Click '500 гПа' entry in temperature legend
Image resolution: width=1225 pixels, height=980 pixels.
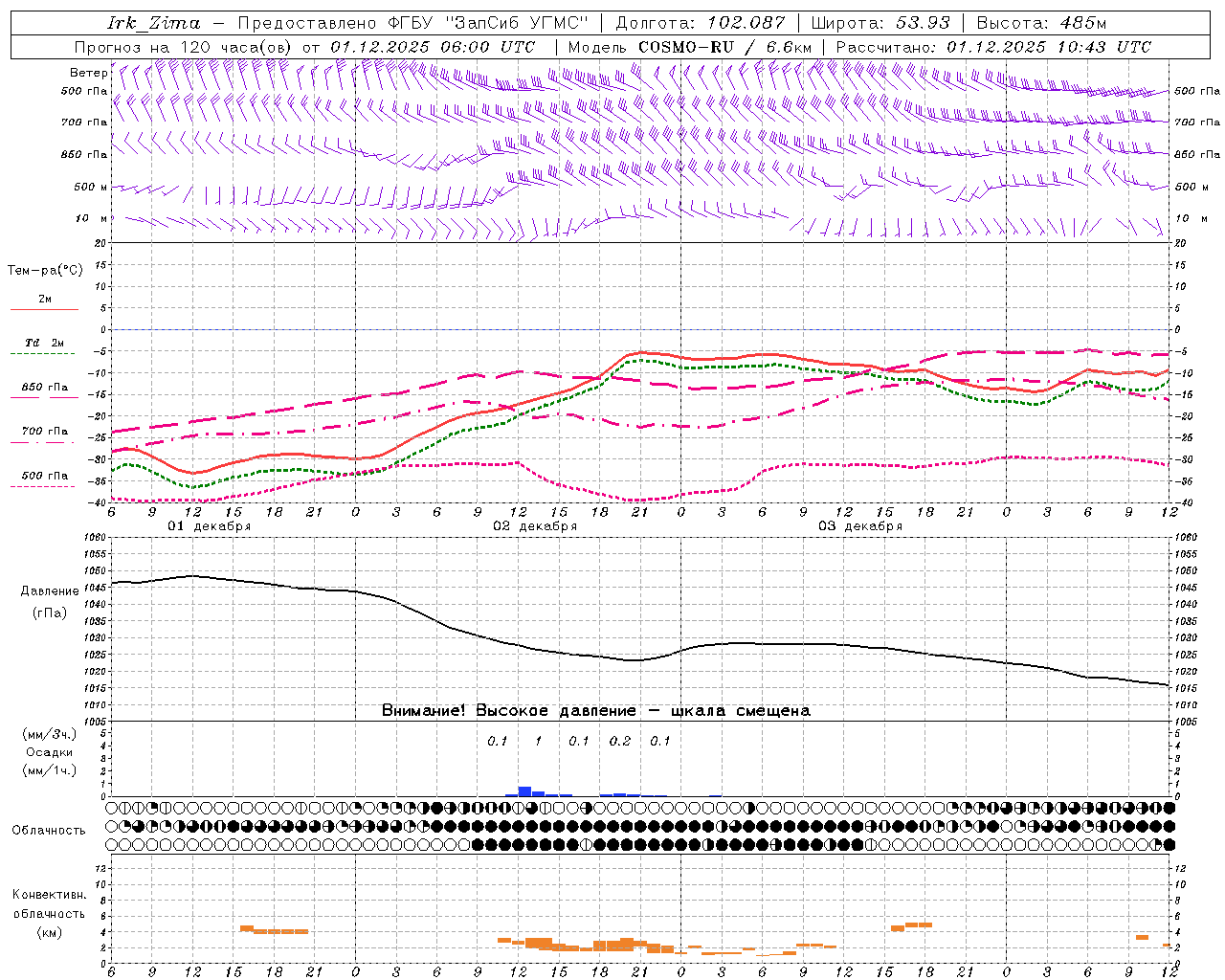click(x=45, y=476)
